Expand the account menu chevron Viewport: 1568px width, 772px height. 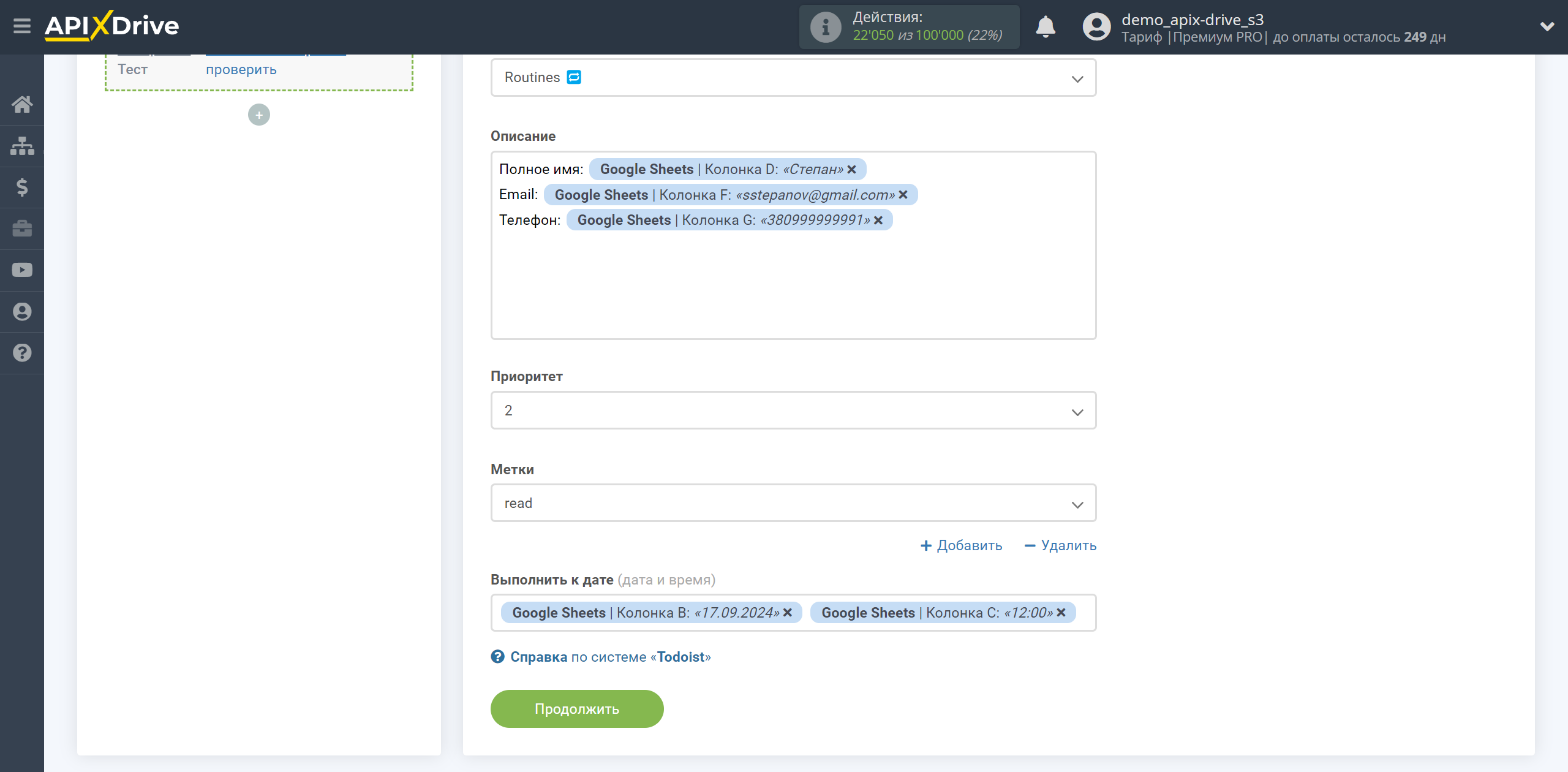(1547, 26)
